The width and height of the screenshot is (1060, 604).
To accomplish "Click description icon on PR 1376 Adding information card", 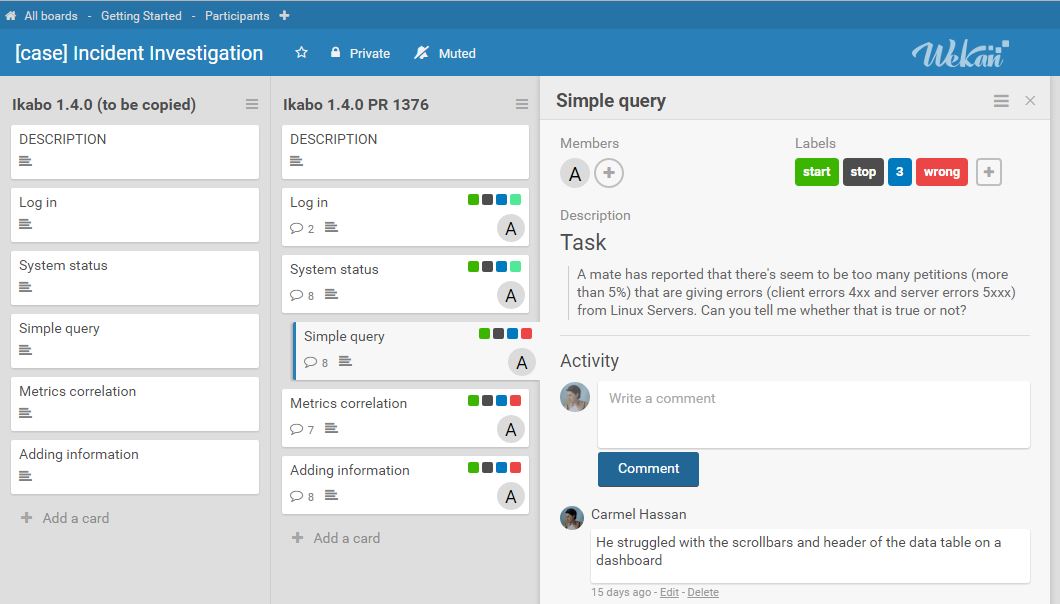I will pyautogui.click(x=331, y=495).
